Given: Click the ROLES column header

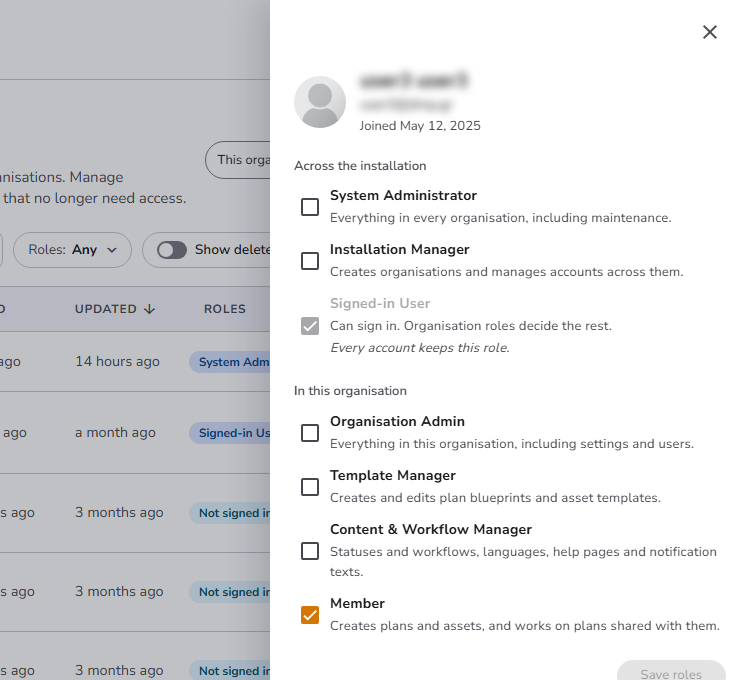Looking at the screenshot, I should tap(225, 309).
